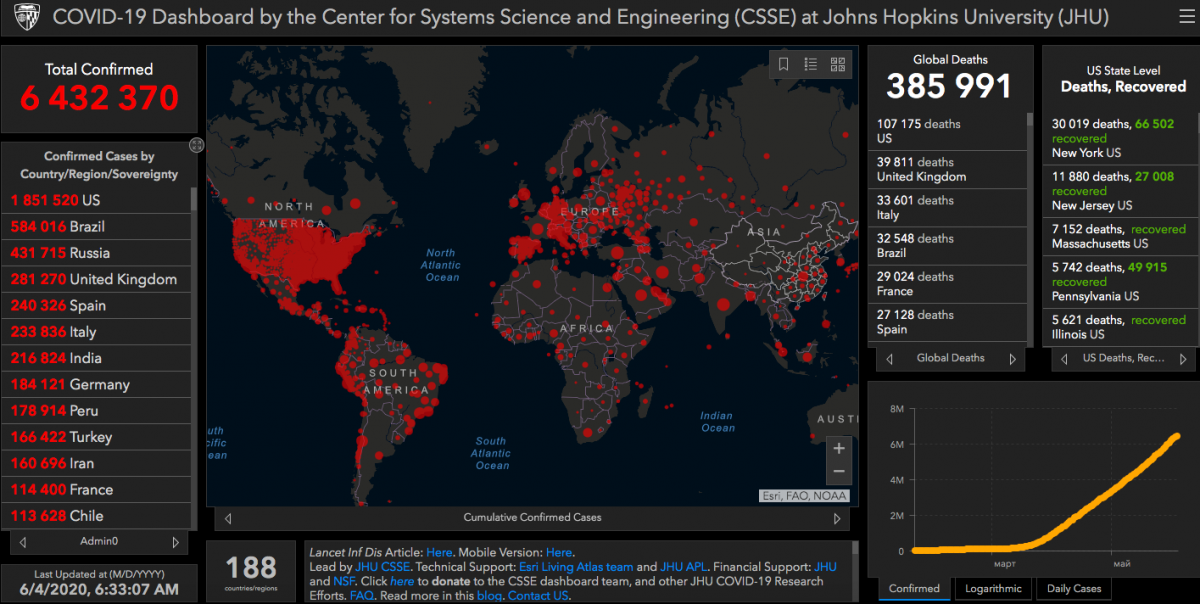This screenshot has height=604, width=1200.
Task: Select '431 715 Russia' in confirmed list
Action: coord(96,253)
